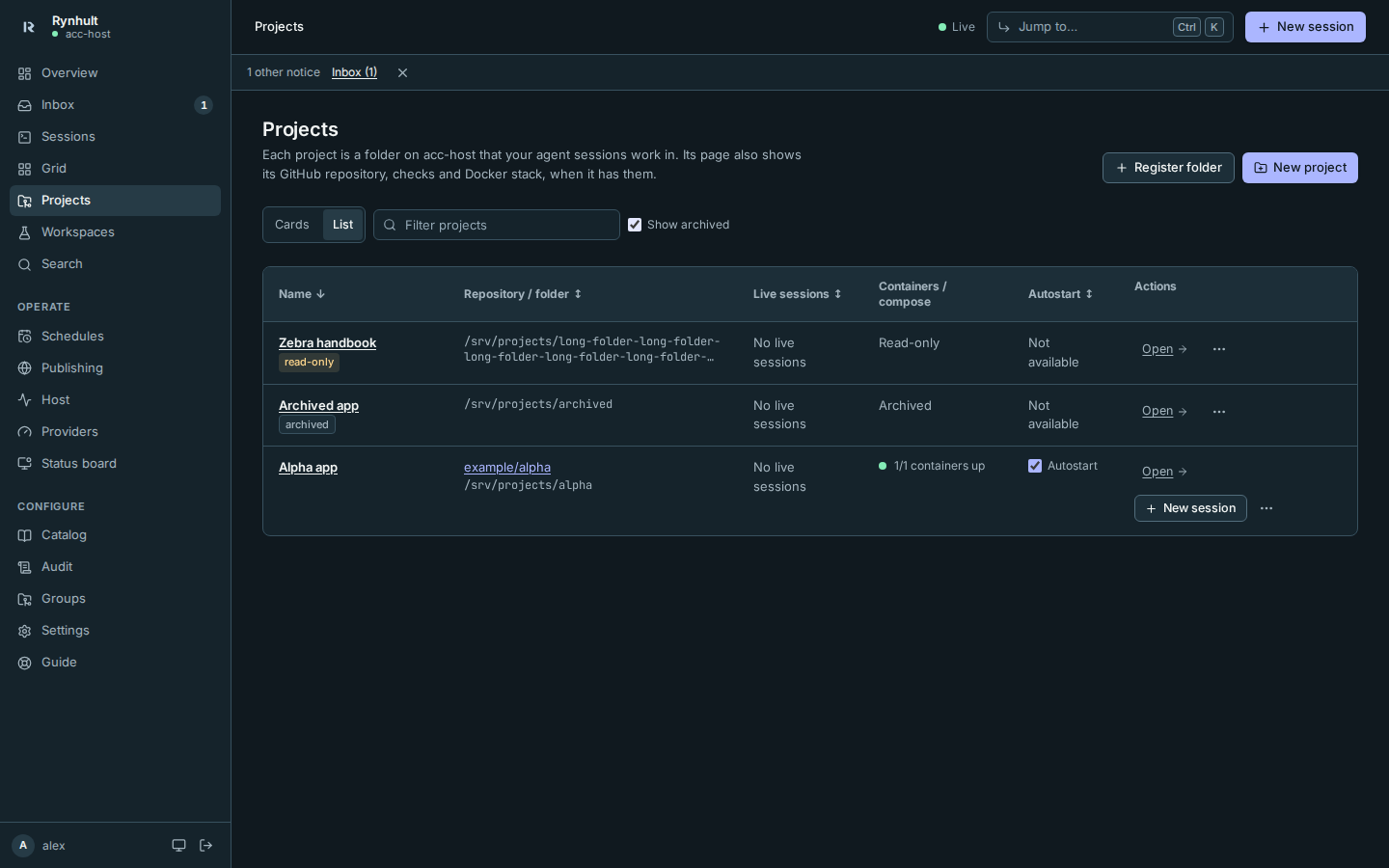Switch to the Cards view tab
Image resolution: width=1389 pixels, height=868 pixels.
(x=292, y=225)
